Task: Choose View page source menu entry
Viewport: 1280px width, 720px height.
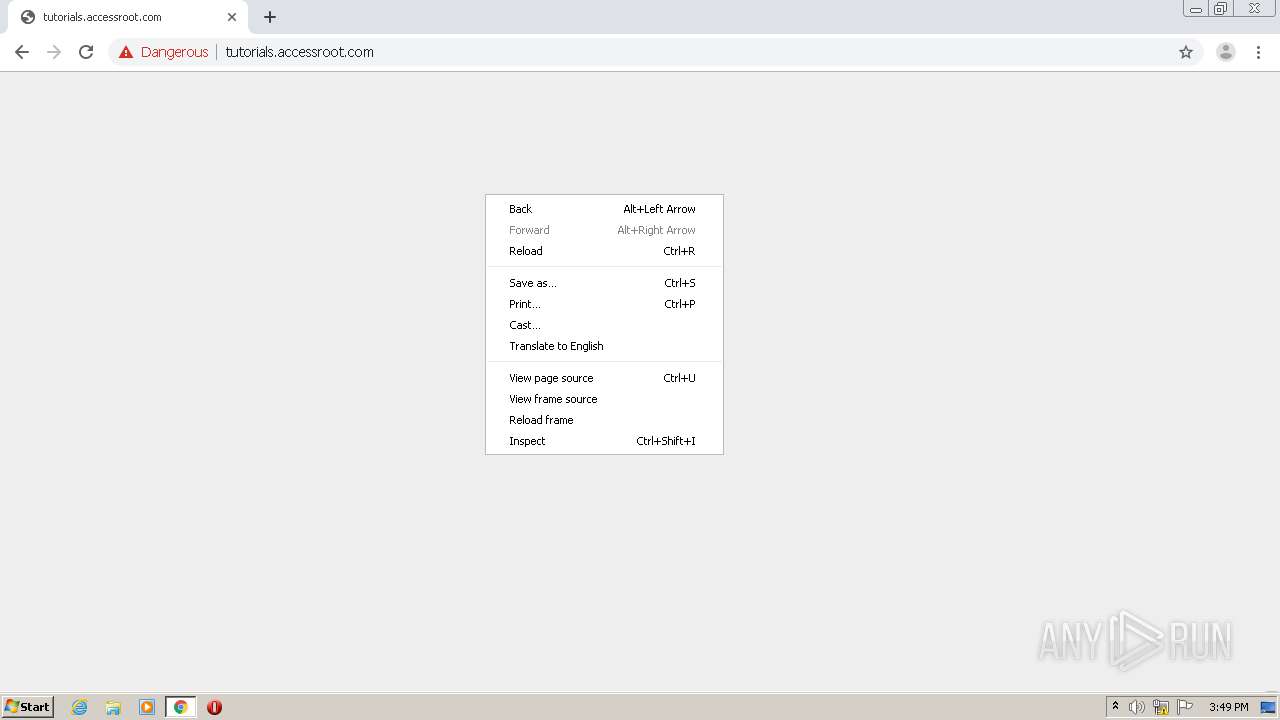Action: 604,378
